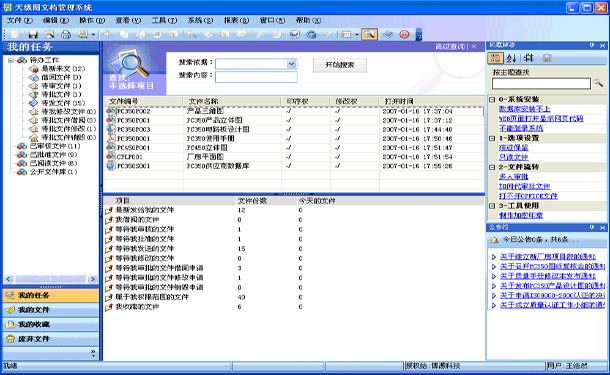Image resolution: width=610 pixels, height=375 pixels.
Task: Collapse the 2-文件流转 help section
Action: (492, 167)
